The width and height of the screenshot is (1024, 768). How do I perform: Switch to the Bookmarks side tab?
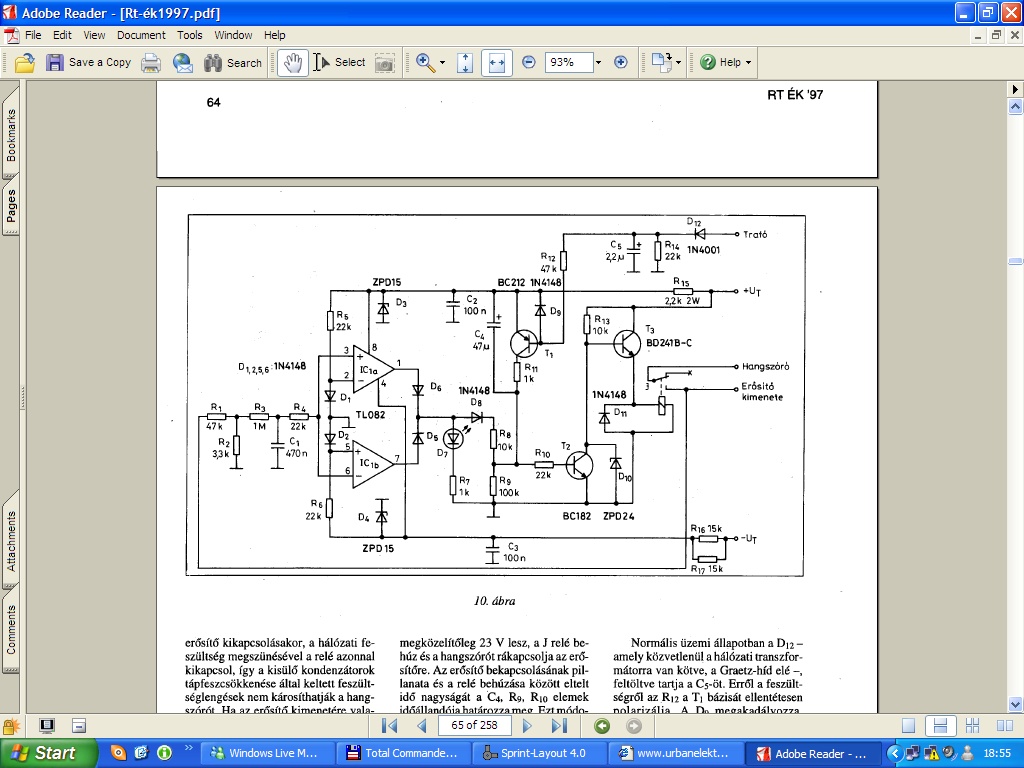click(x=11, y=135)
